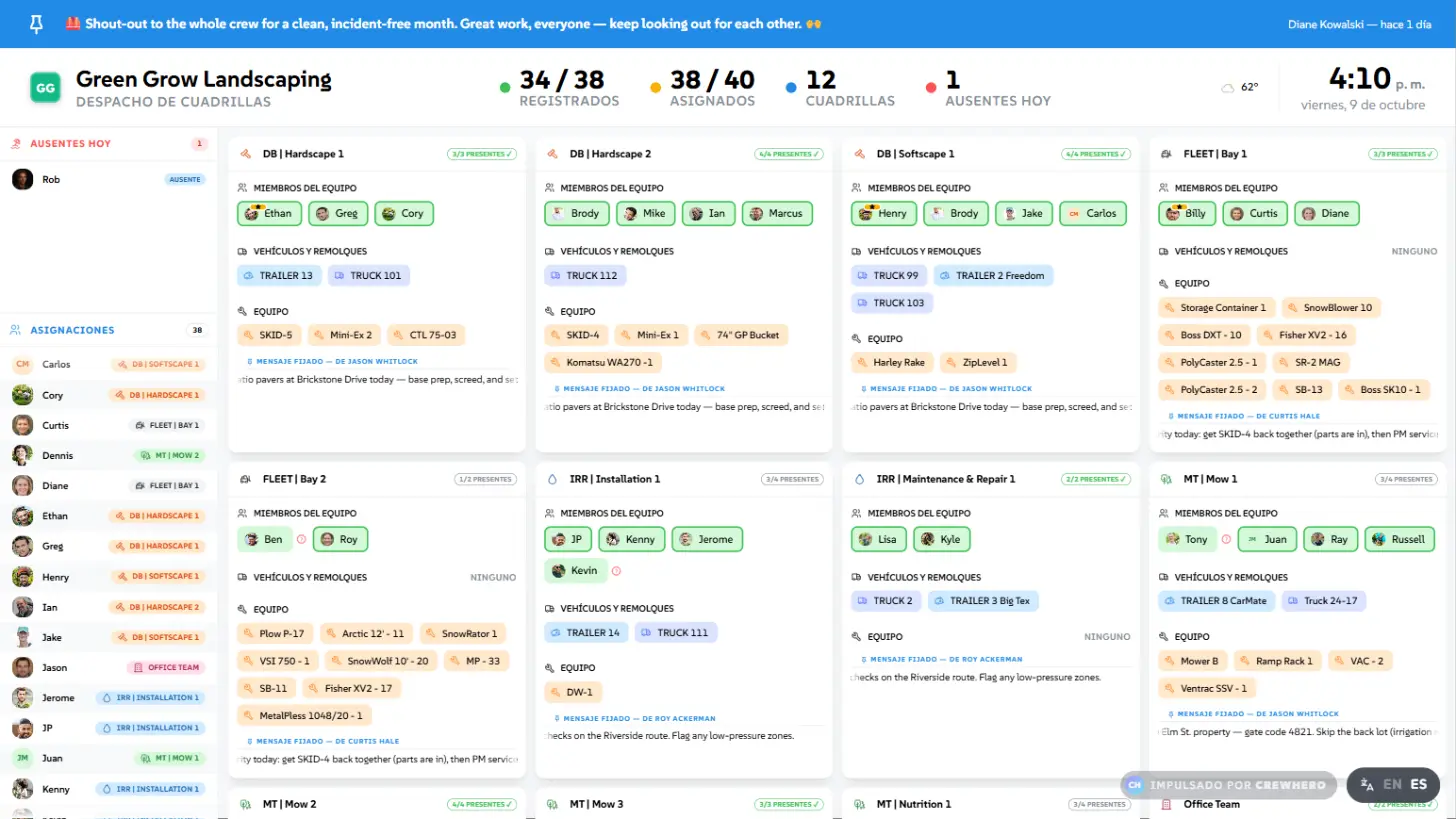
Task: Expand the 1/2 Presentes badge on FLEET Bay 2
Action: (x=485, y=479)
